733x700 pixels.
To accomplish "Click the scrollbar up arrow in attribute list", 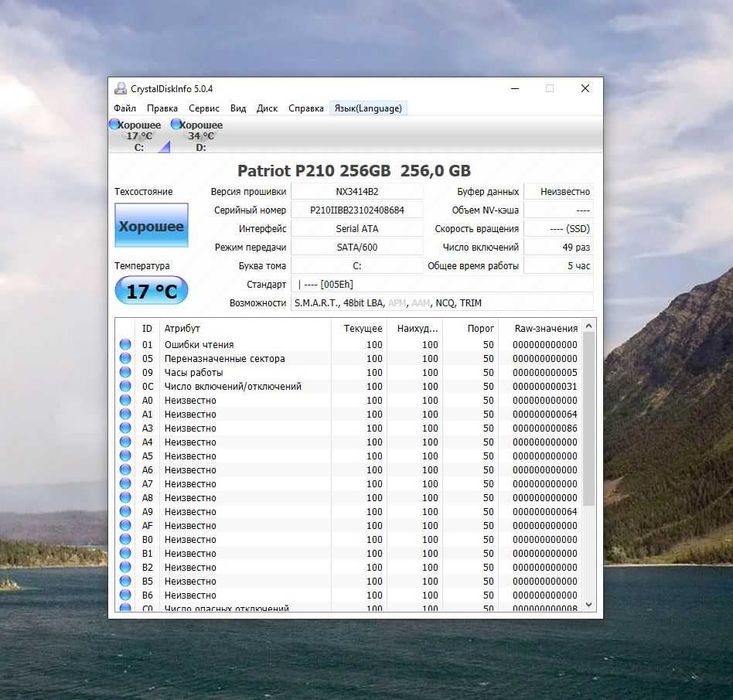I will (589, 326).
